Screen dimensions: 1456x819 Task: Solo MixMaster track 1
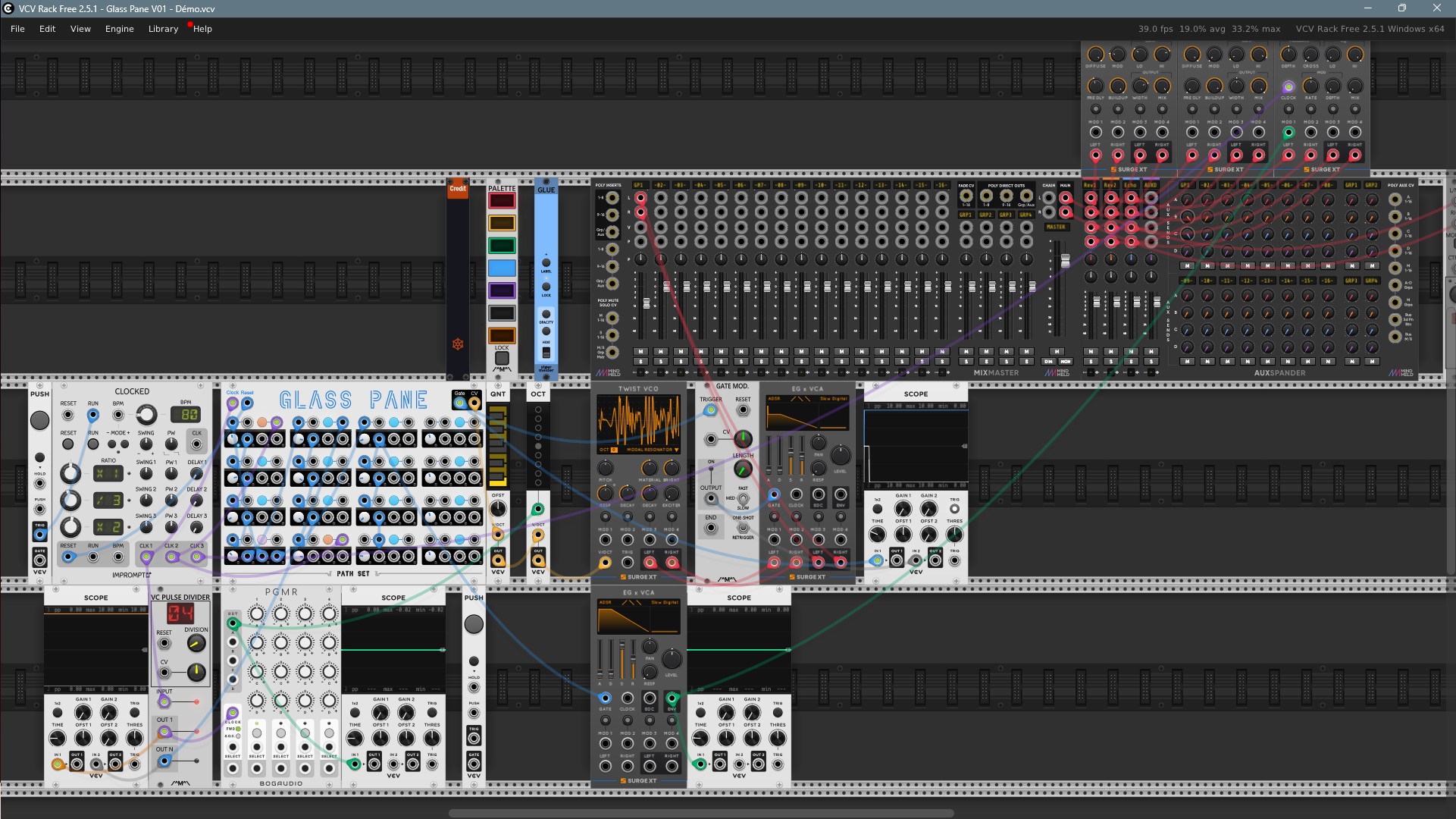click(x=640, y=362)
